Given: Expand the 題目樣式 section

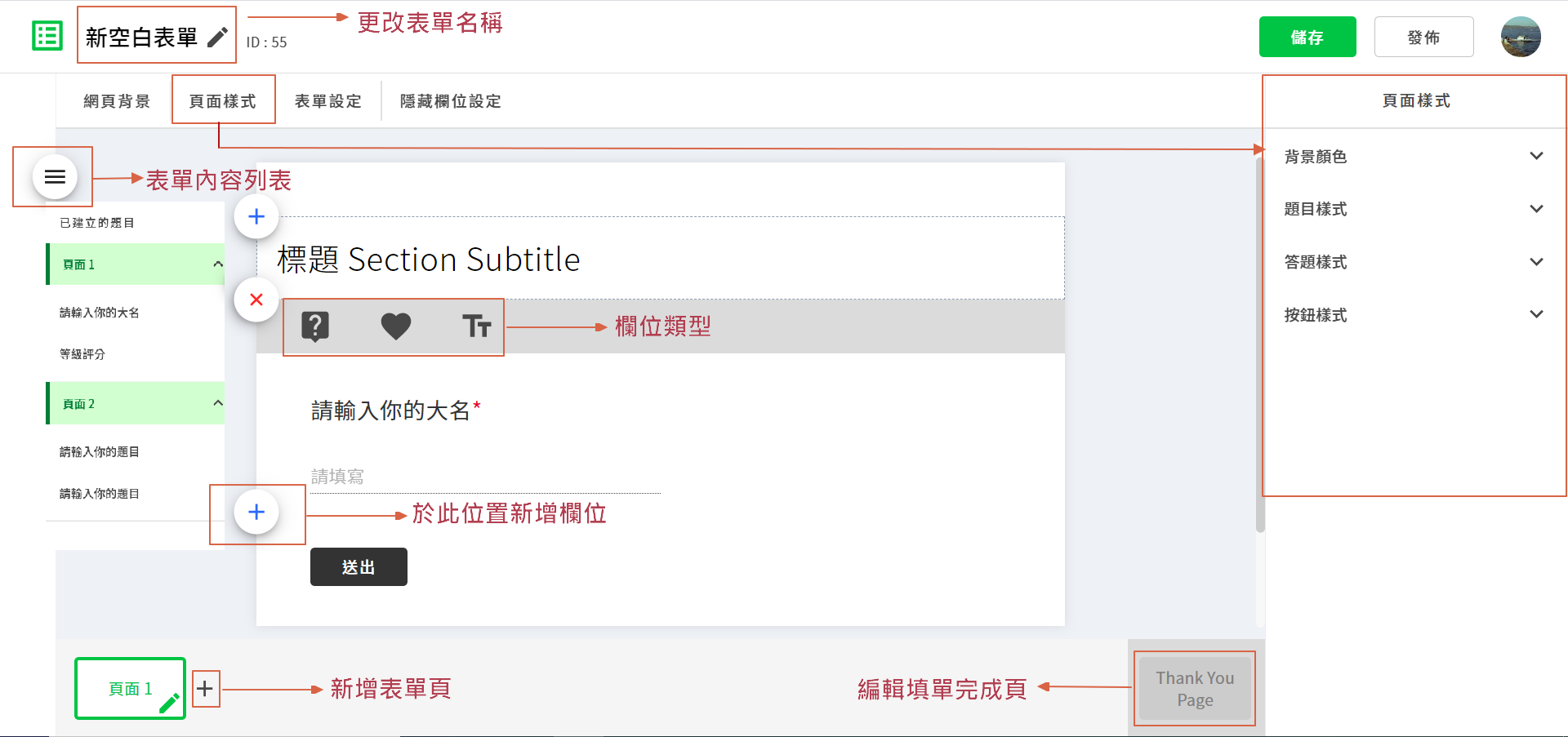Looking at the screenshot, I should 1535,209.
